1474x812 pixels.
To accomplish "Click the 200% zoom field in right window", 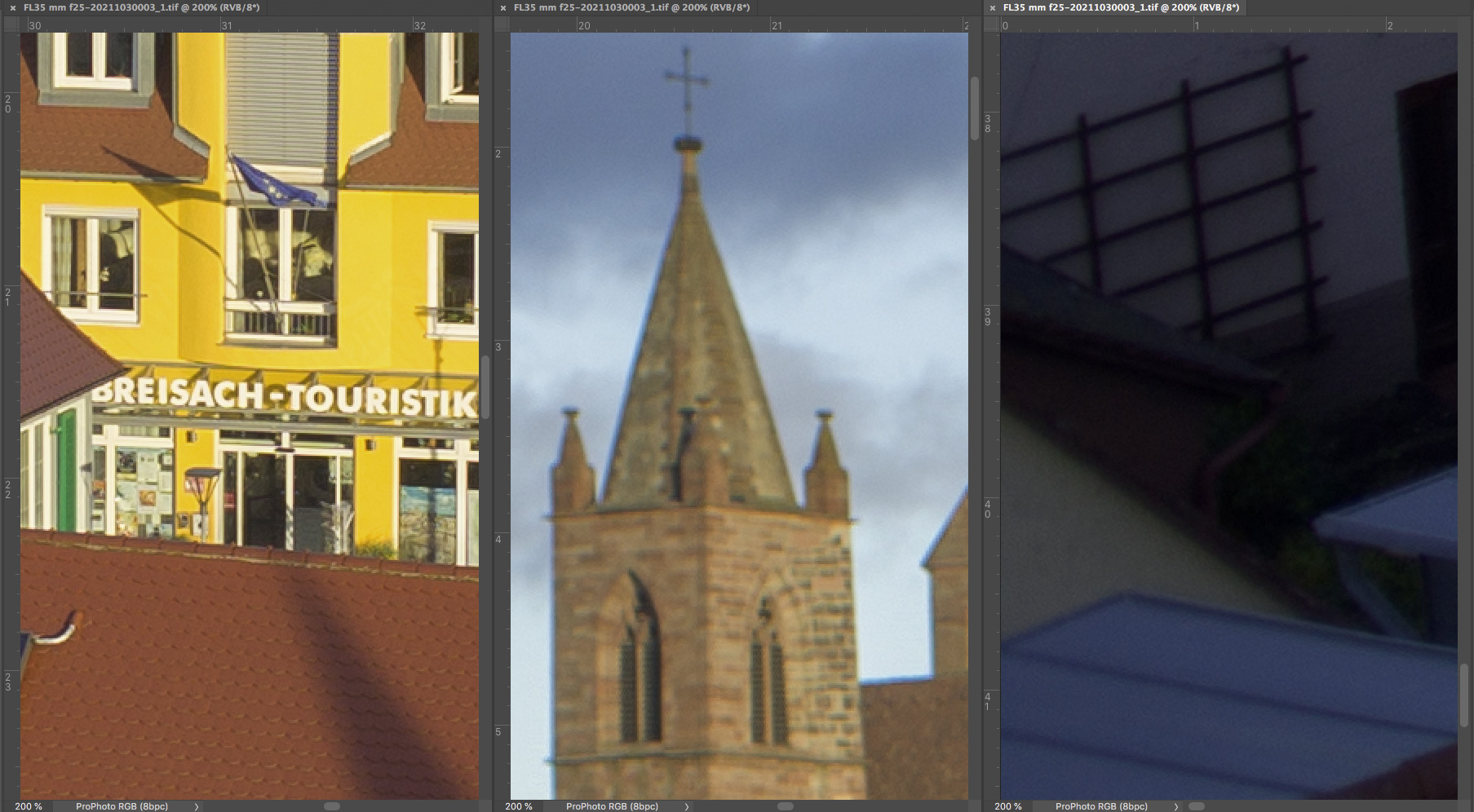I will click(1007, 806).
